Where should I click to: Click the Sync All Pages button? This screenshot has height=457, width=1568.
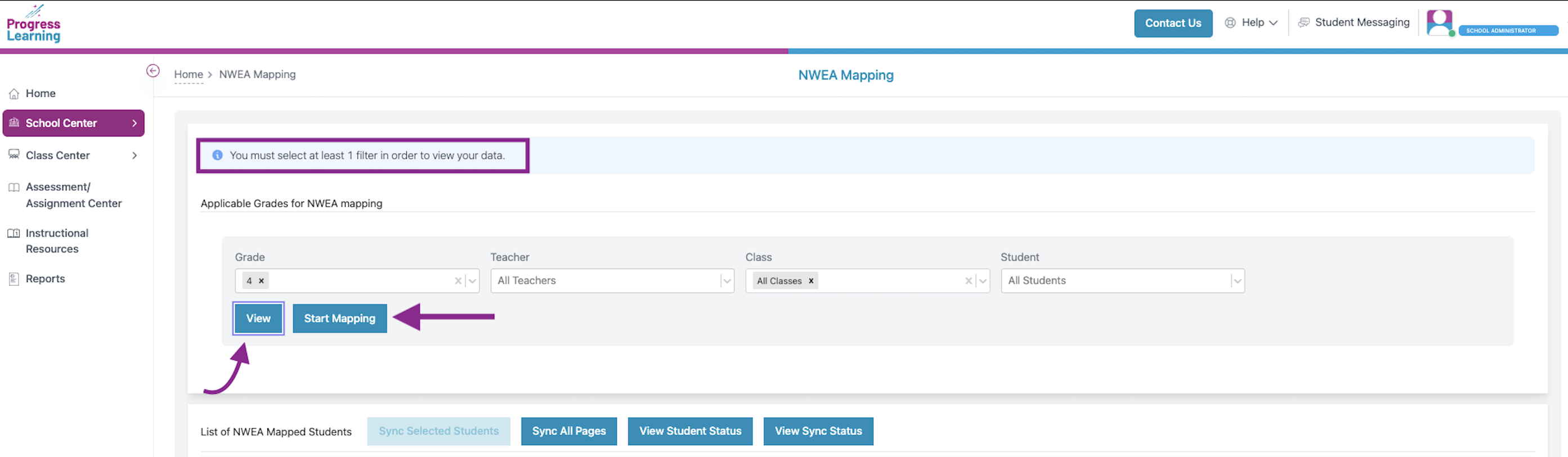click(568, 432)
